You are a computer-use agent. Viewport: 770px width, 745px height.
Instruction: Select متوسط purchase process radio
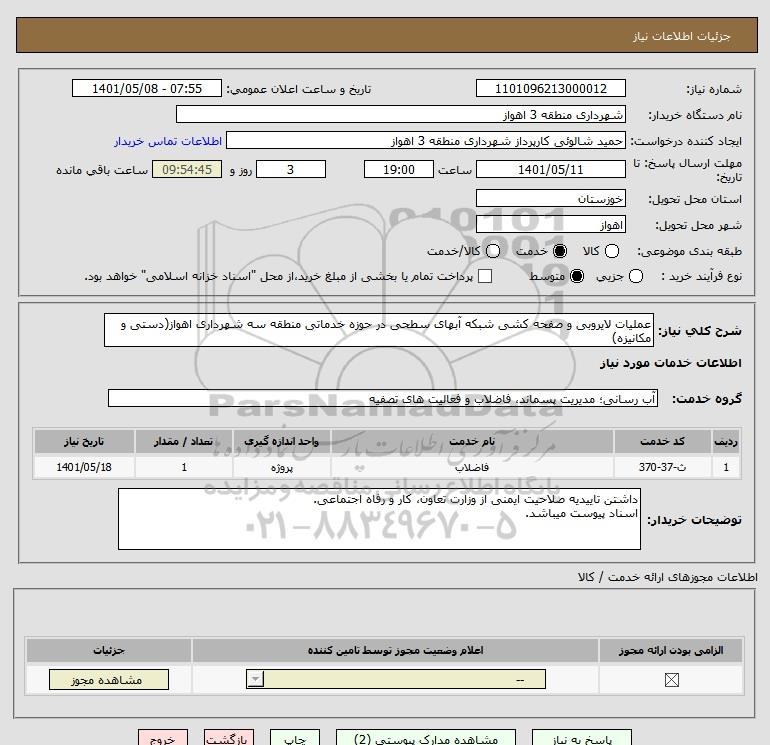577,276
